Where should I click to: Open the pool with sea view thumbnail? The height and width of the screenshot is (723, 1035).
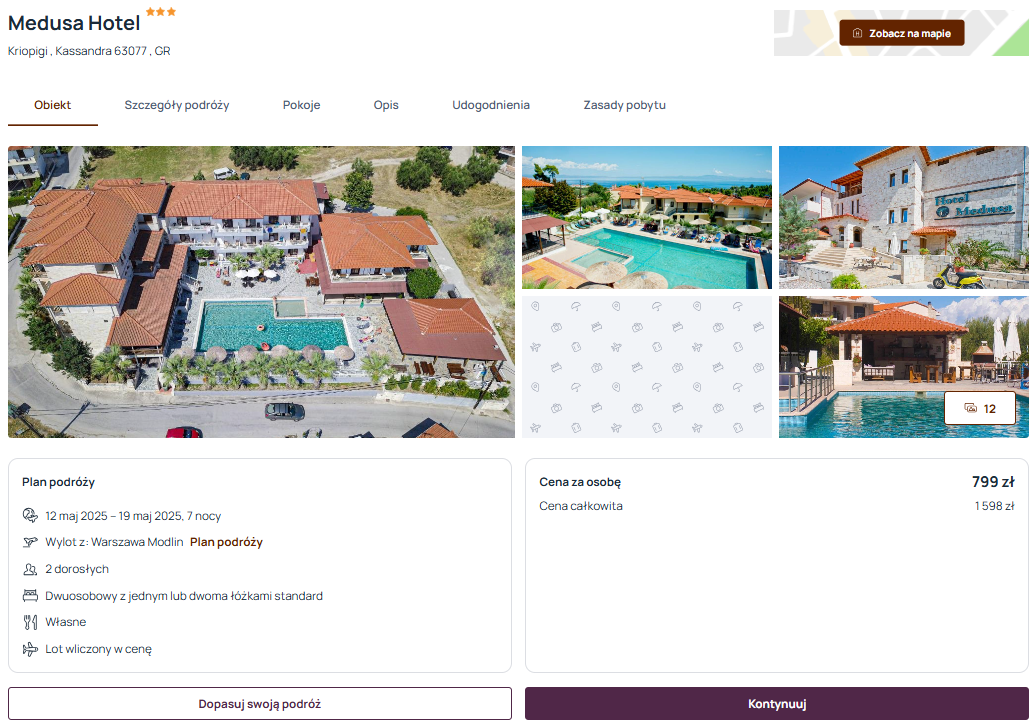click(x=647, y=217)
